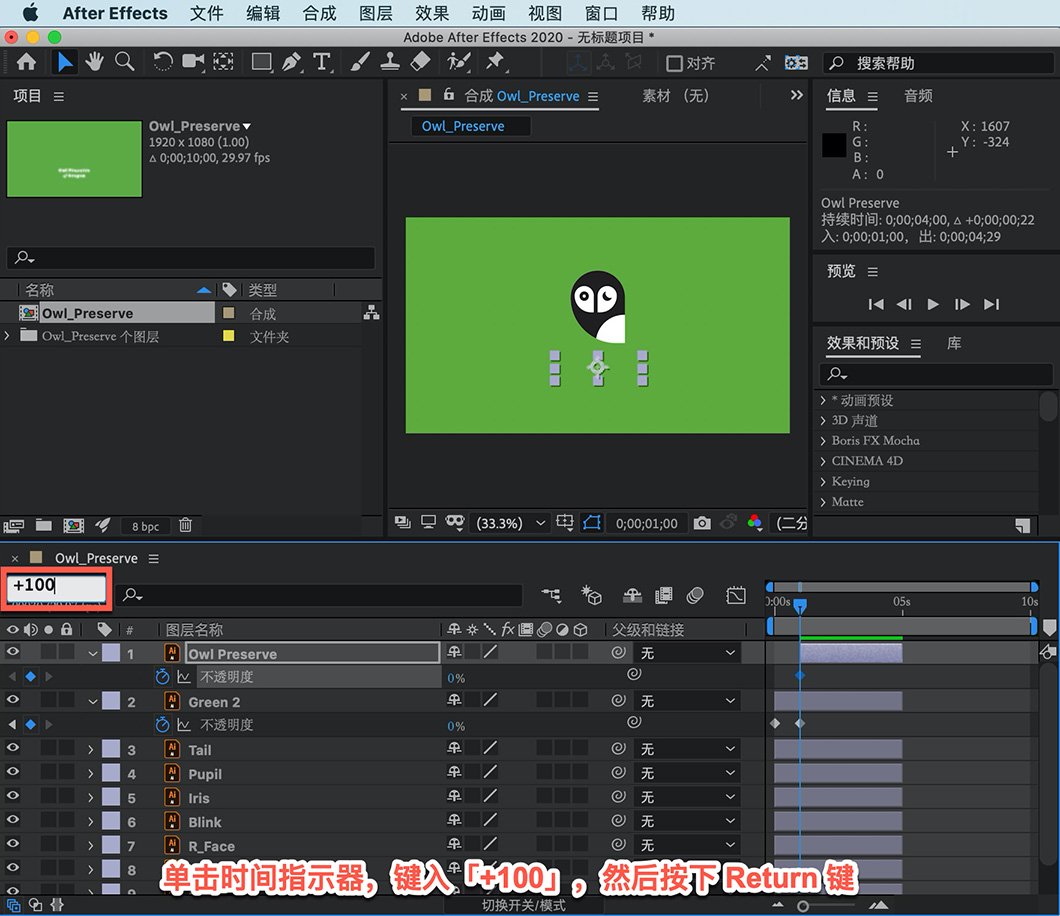Select the Rectangle shape tool
Viewport: 1060px width, 916px height.
tap(261, 62)
